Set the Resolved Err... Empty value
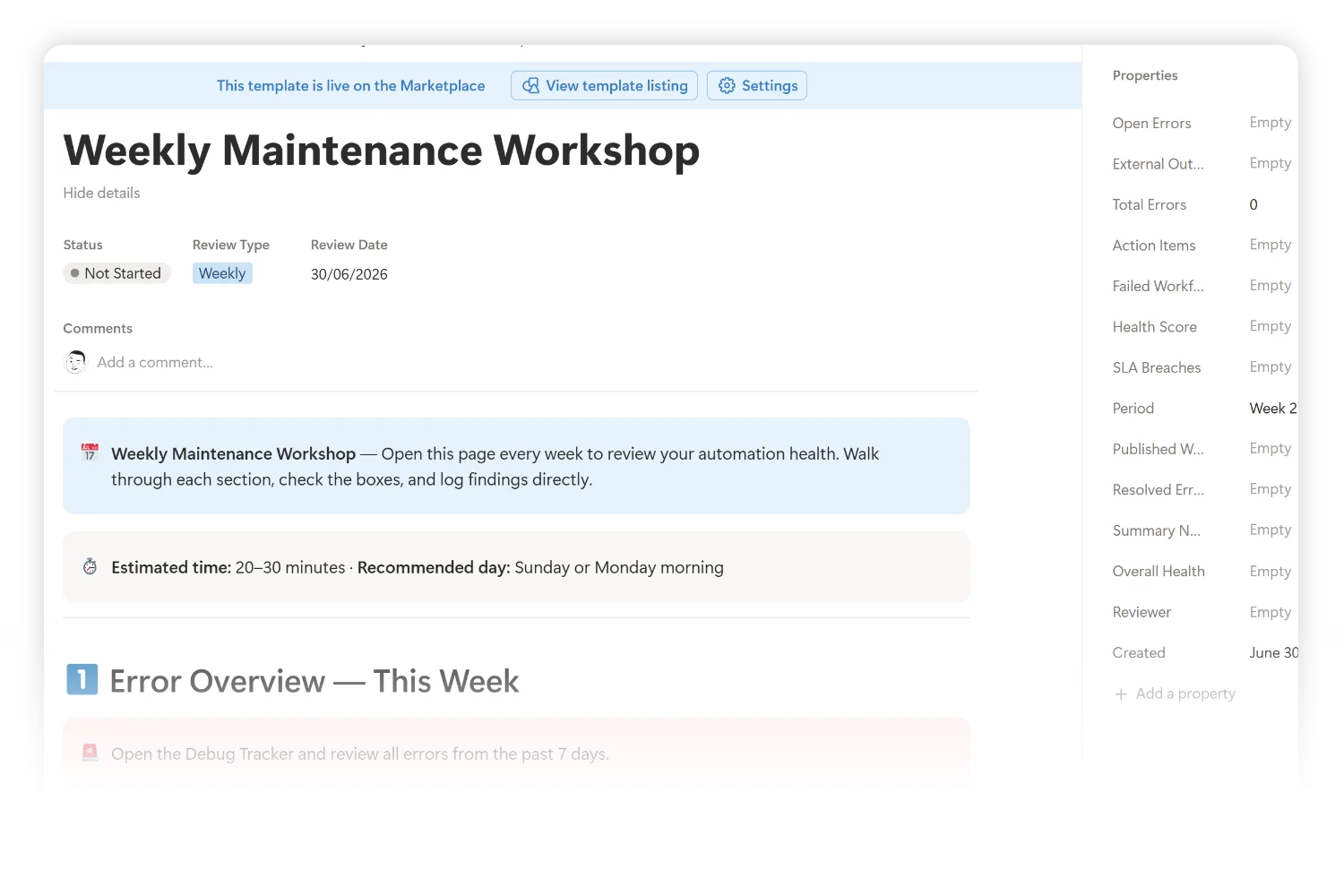Screen dimensions: 1344x896 point(1271,489)
